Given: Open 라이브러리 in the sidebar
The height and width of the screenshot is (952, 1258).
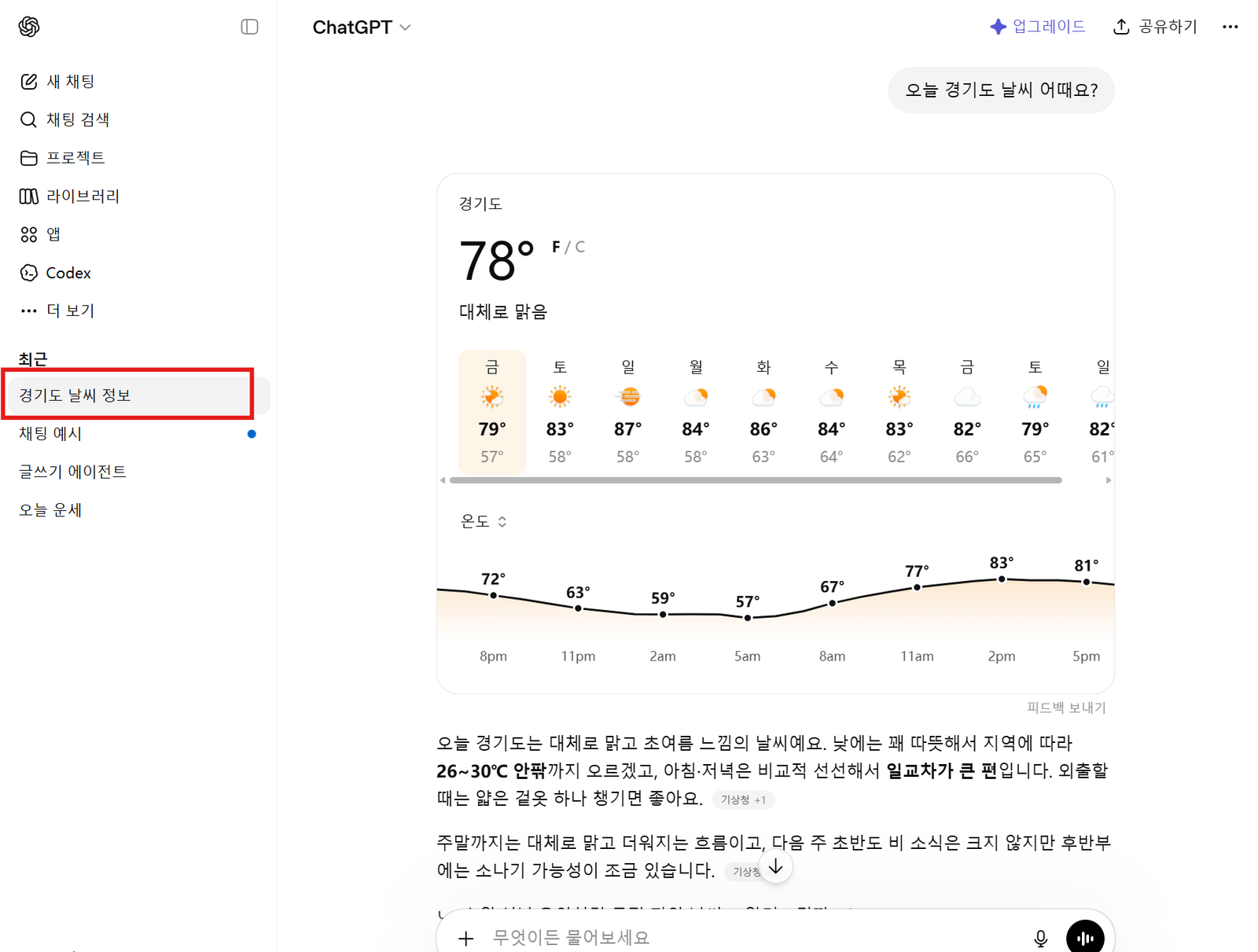Looking at the screenshot, I should tap(69, 196).
